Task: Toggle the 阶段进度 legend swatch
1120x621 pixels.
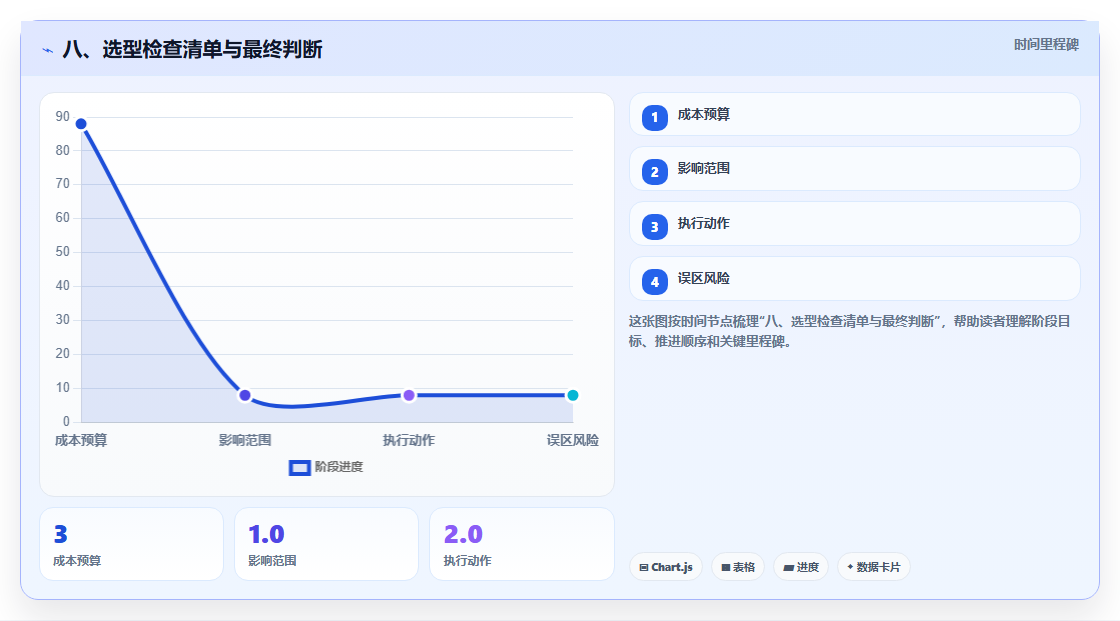Action: pyautogui.click(x=299, y=468)
